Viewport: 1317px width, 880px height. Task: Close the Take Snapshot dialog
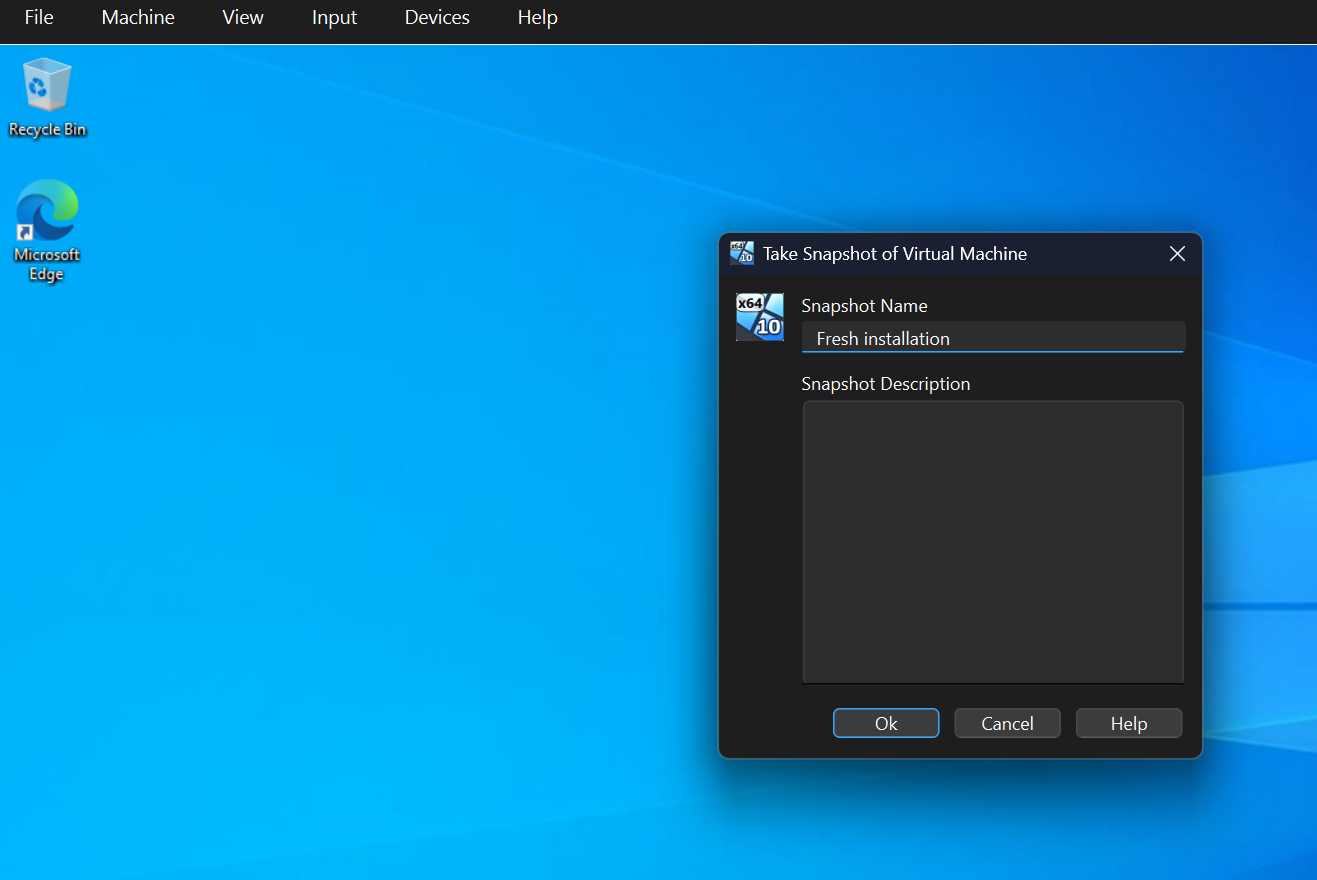pos(1177,254)
